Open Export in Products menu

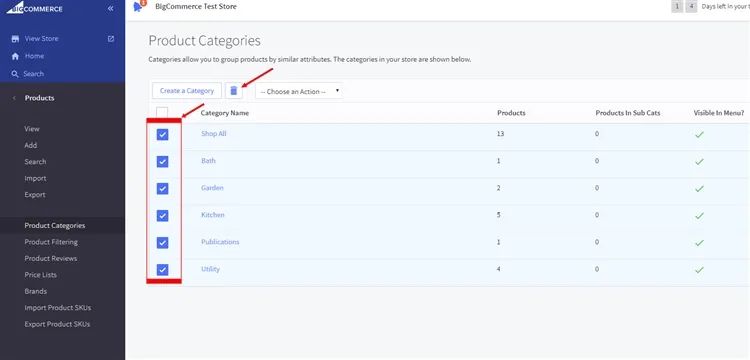tap(35, 195)
